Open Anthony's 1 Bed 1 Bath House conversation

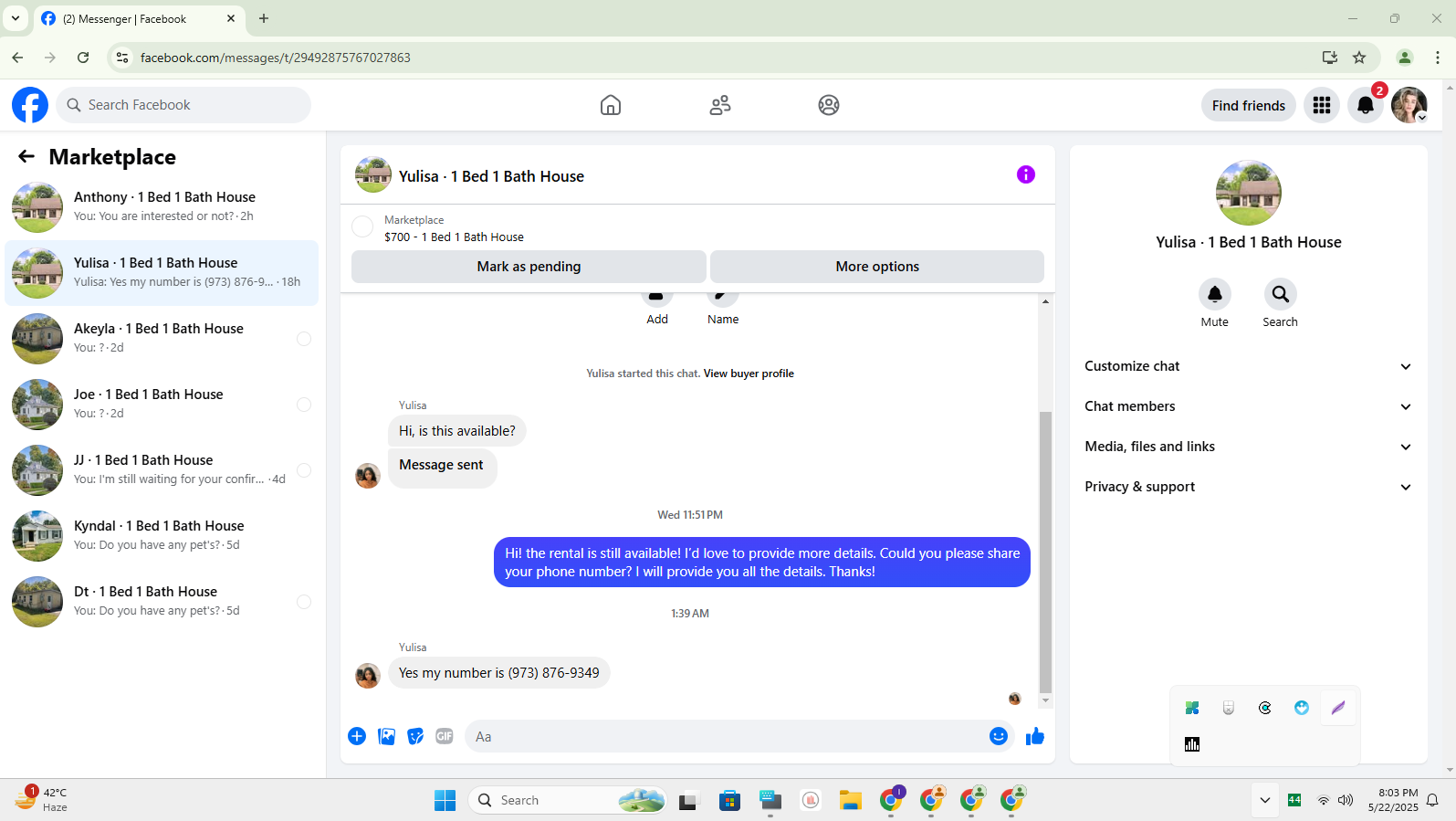coord(162,207)
